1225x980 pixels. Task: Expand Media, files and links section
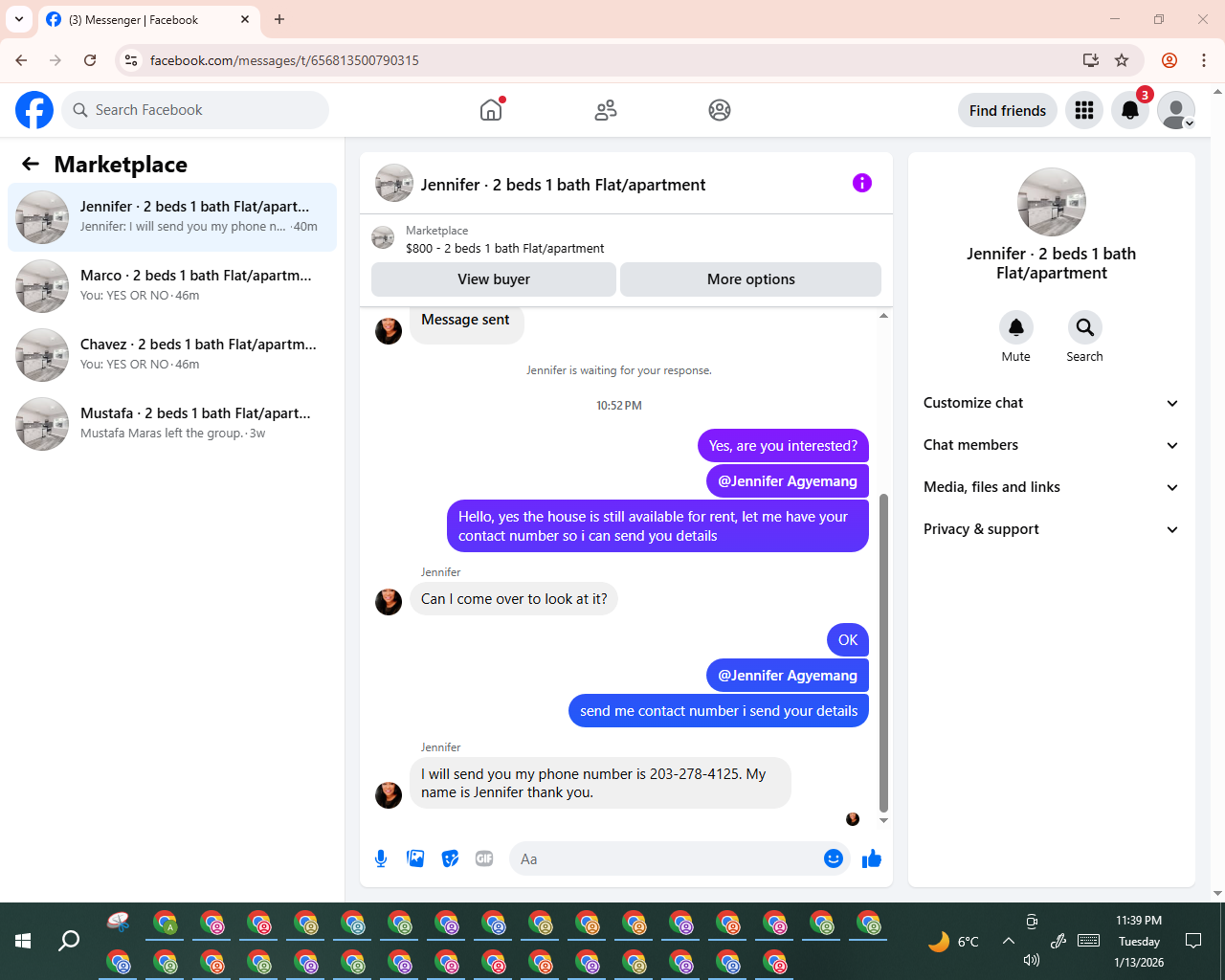(1052, 487)
